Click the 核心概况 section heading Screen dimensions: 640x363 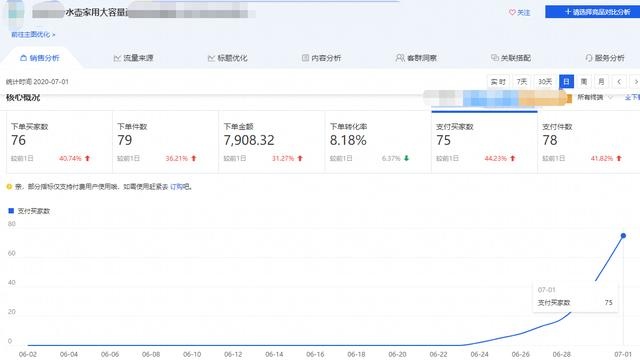(x=23, y=97)
